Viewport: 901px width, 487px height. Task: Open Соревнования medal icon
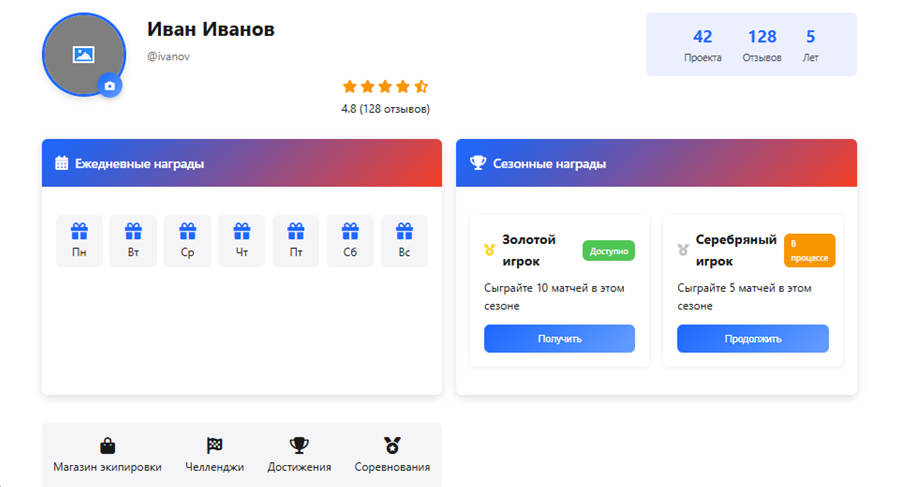pyautogui.click(x=392, y=445)
